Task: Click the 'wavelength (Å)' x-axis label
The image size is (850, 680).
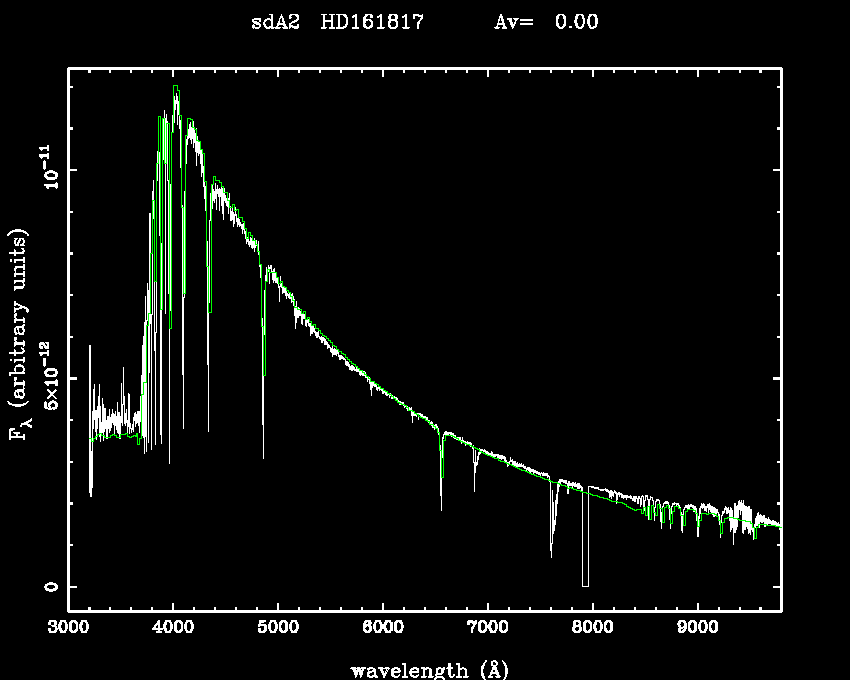Action: click(424, 669)
